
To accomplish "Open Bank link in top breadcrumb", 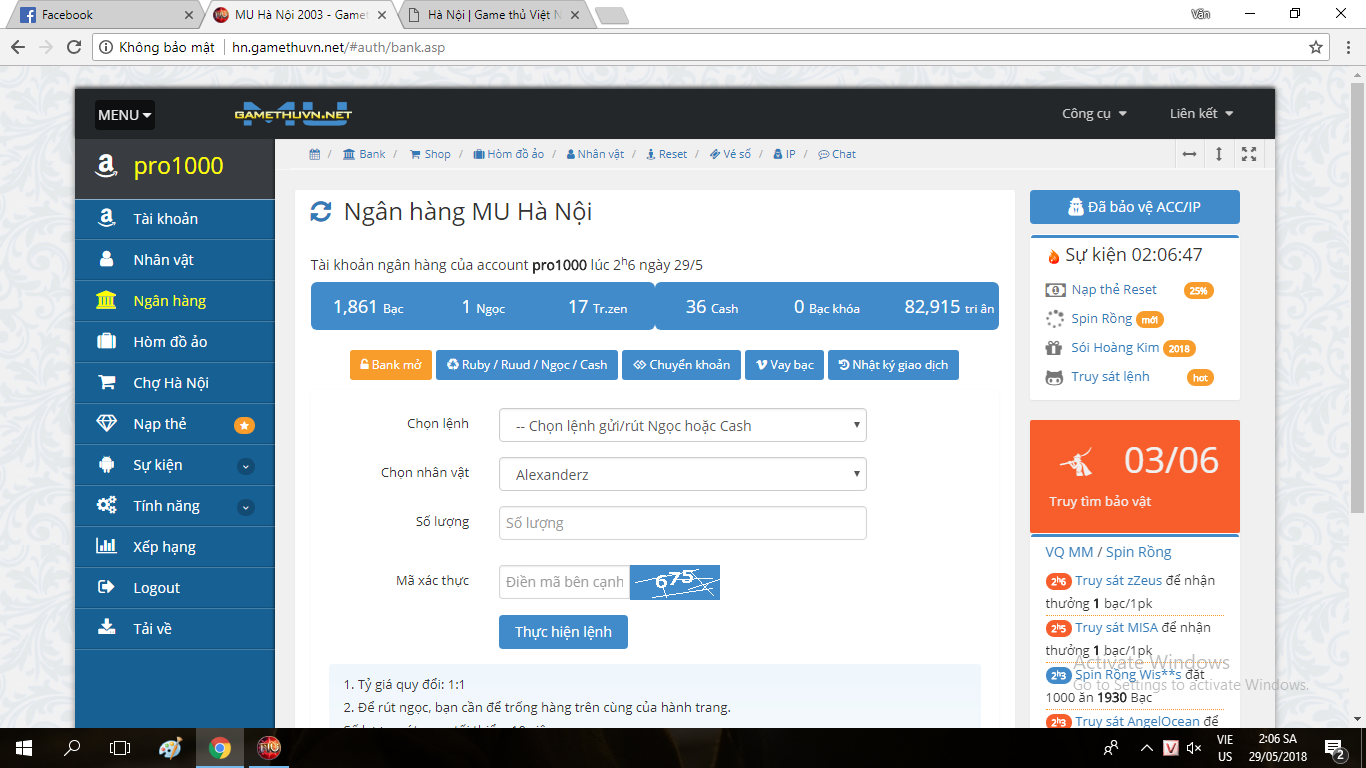I will (364, 154).
